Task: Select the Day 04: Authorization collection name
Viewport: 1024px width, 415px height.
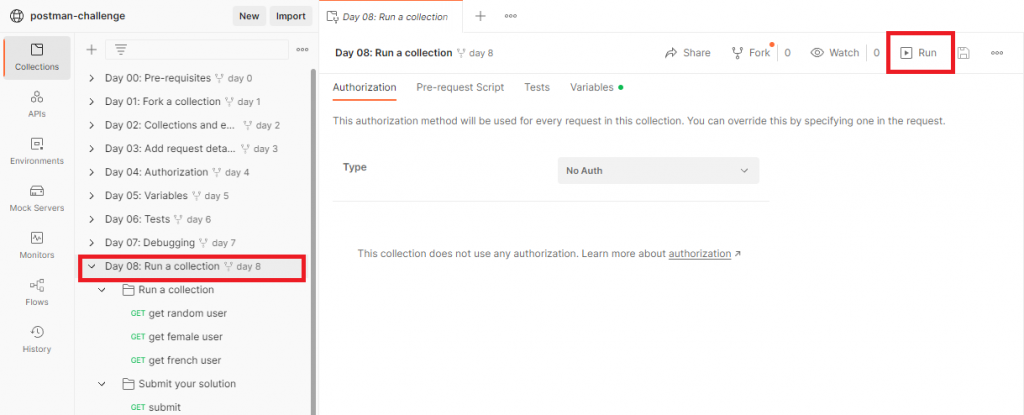Action: (x=156, y=172)
